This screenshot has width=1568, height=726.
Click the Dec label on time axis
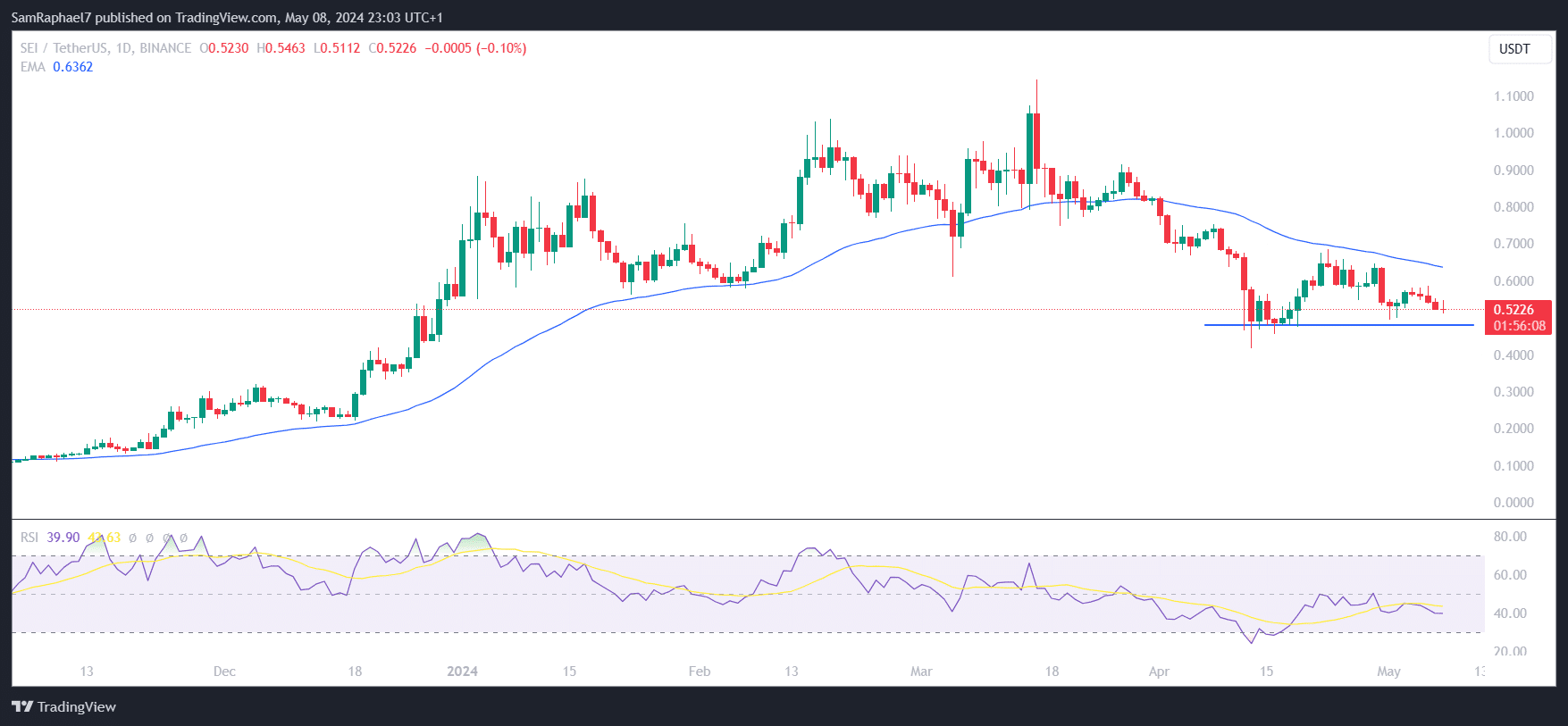(x=224, y=672)
